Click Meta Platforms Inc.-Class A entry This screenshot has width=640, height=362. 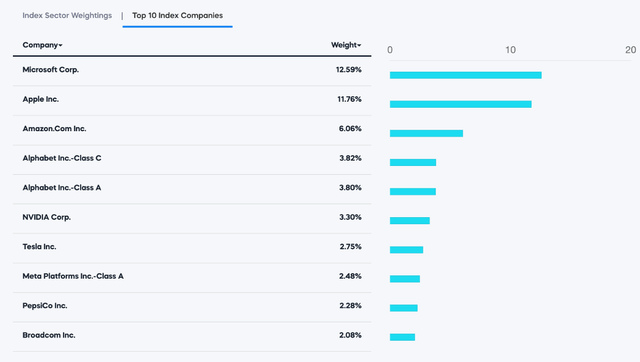click(x=73, y=276)
